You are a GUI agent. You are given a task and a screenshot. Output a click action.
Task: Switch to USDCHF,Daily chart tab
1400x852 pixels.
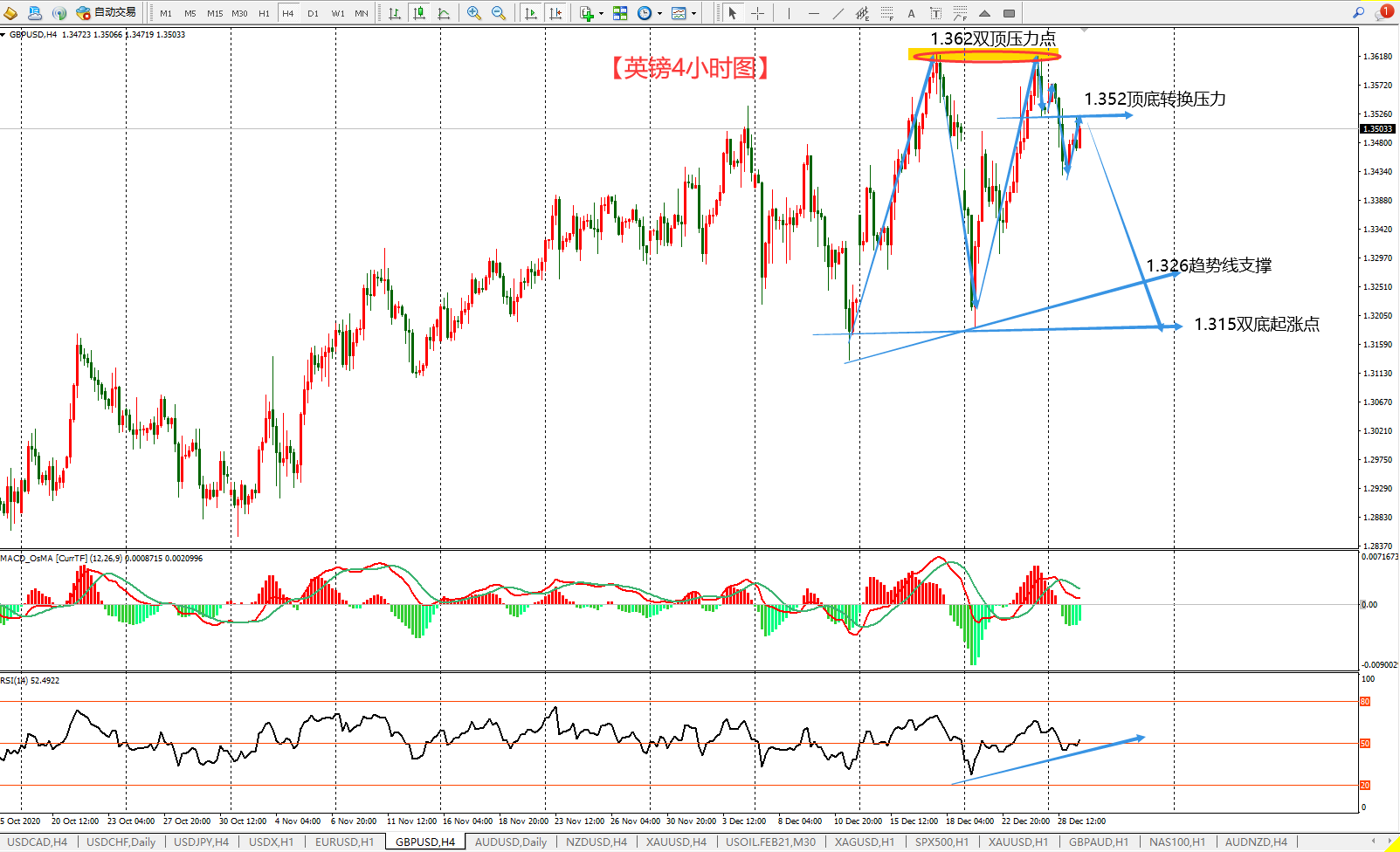pyautogui.click(x=121, y=842)
